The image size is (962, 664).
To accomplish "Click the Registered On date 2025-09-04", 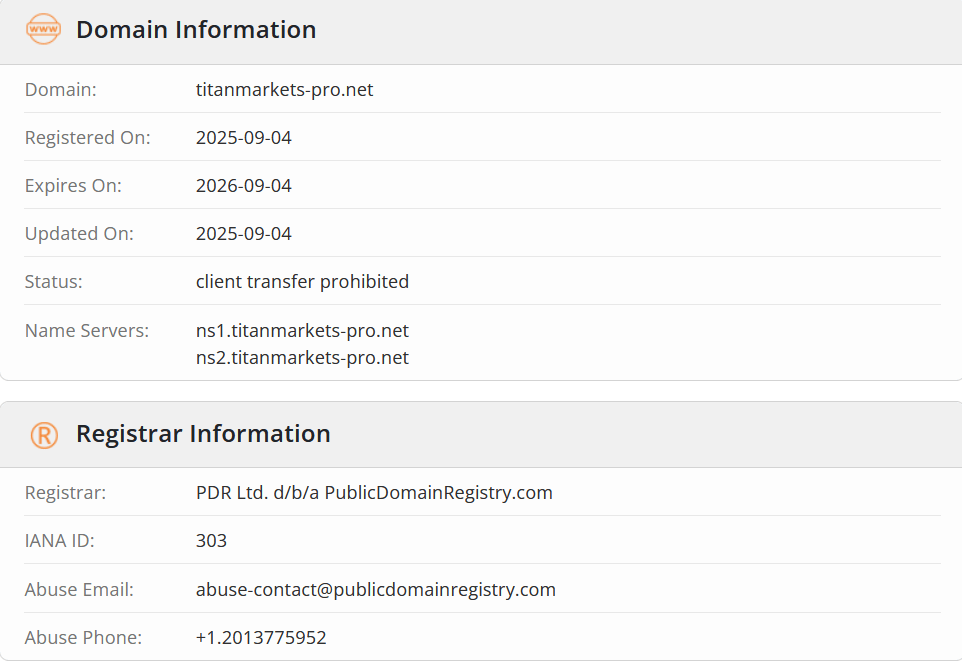I will tap(244, 138).
